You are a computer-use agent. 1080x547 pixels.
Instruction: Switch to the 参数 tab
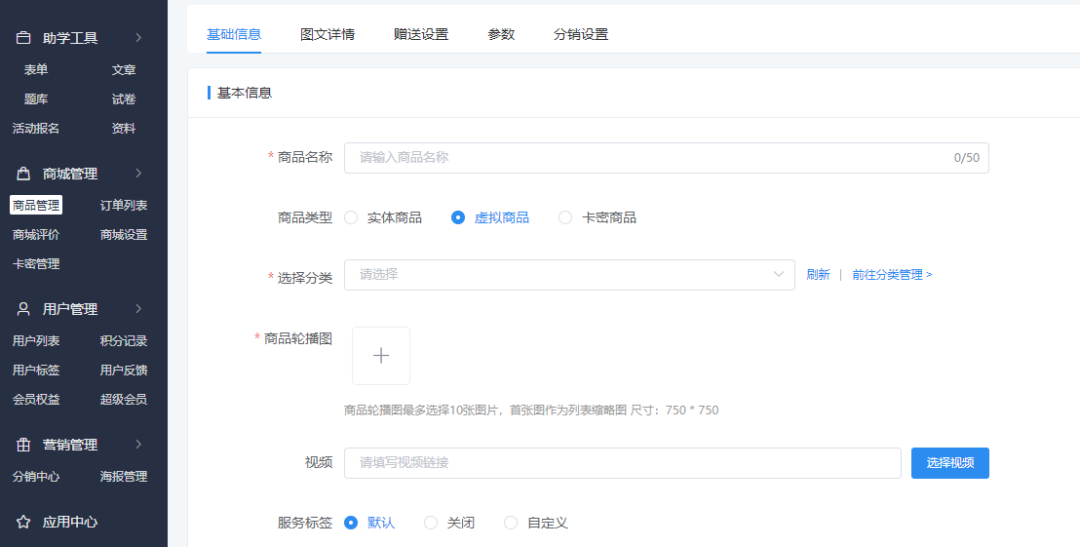(x=501, y=34)
